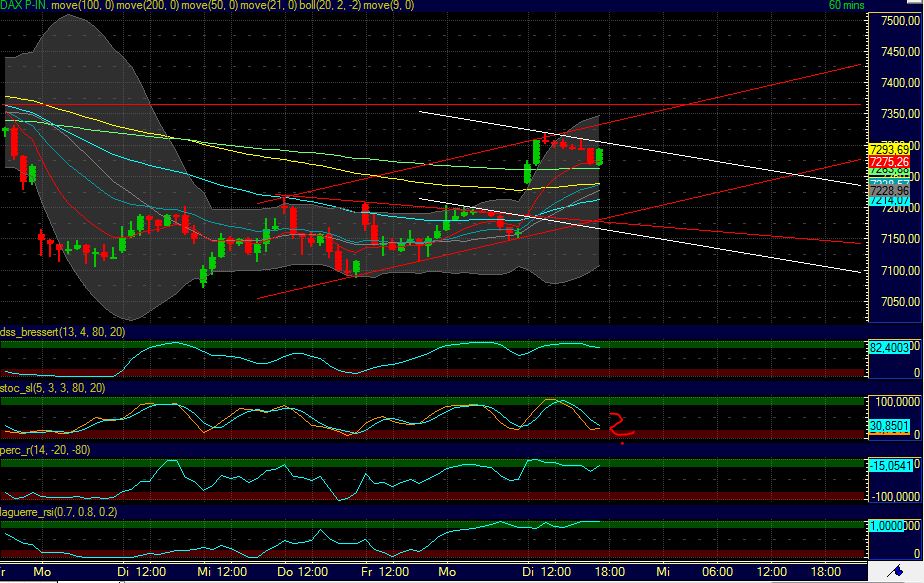Viewport: 924px width, 583px height.
Task: Select the perc_r(14, -20, -80) panel title
Action: 45,450
